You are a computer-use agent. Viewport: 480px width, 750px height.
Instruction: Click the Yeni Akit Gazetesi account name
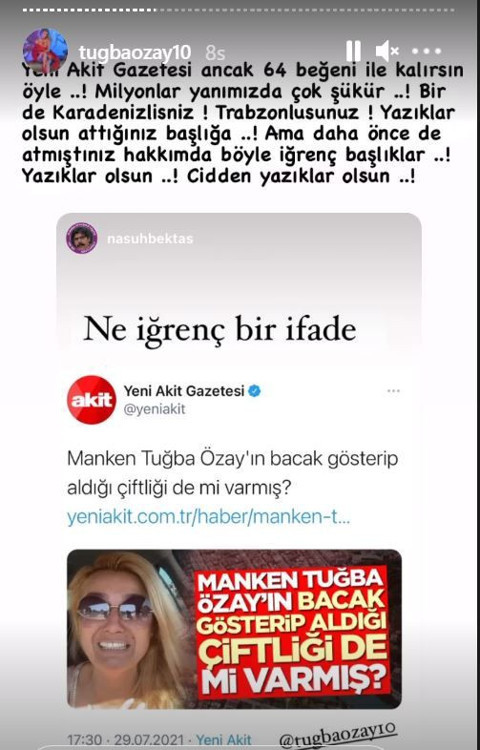pos(184,391)
